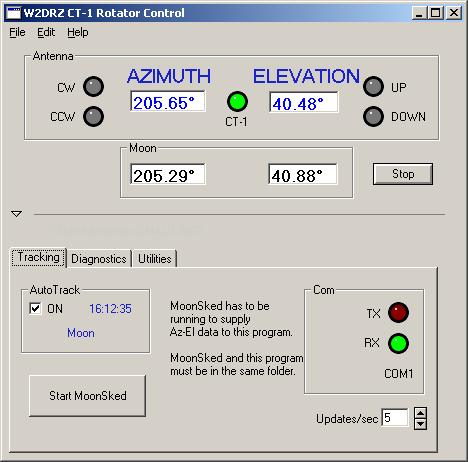The height and width of the screenshot is (462, 468).
Task: Open the Edit menu
Action: click(46, 32)
